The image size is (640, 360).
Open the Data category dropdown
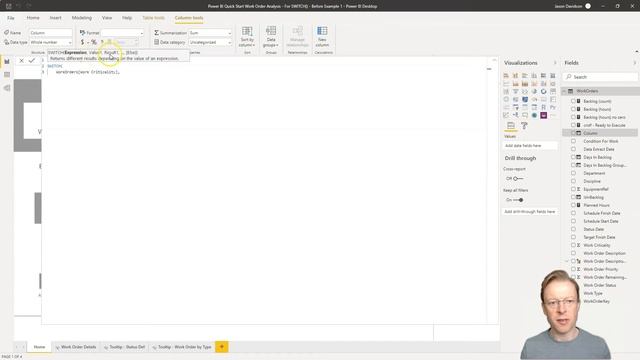210,42
